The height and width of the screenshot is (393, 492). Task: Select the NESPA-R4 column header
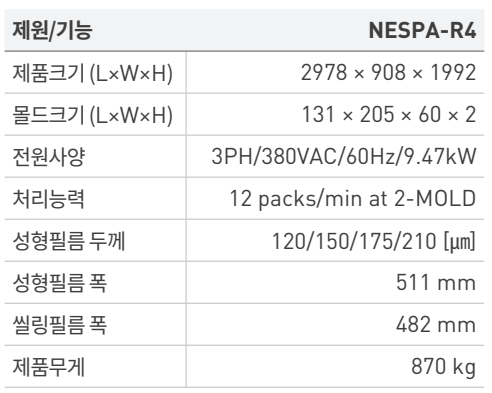(422, 31)
